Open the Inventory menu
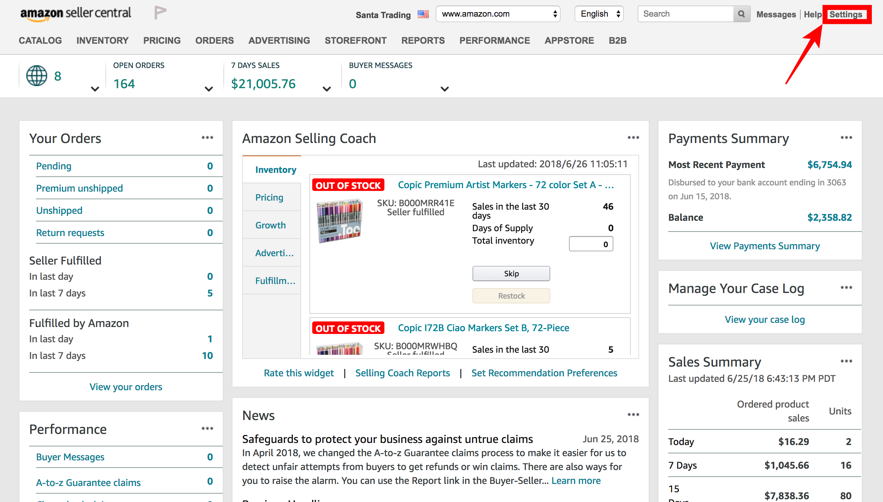The image size is (883, 502). point(102,41)
